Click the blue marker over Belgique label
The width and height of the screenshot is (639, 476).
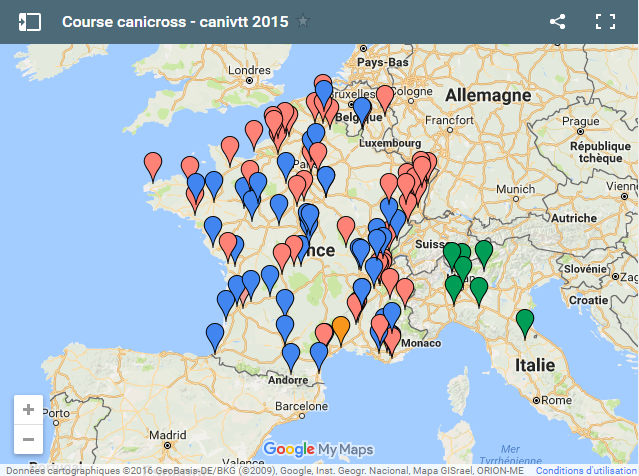362,107
